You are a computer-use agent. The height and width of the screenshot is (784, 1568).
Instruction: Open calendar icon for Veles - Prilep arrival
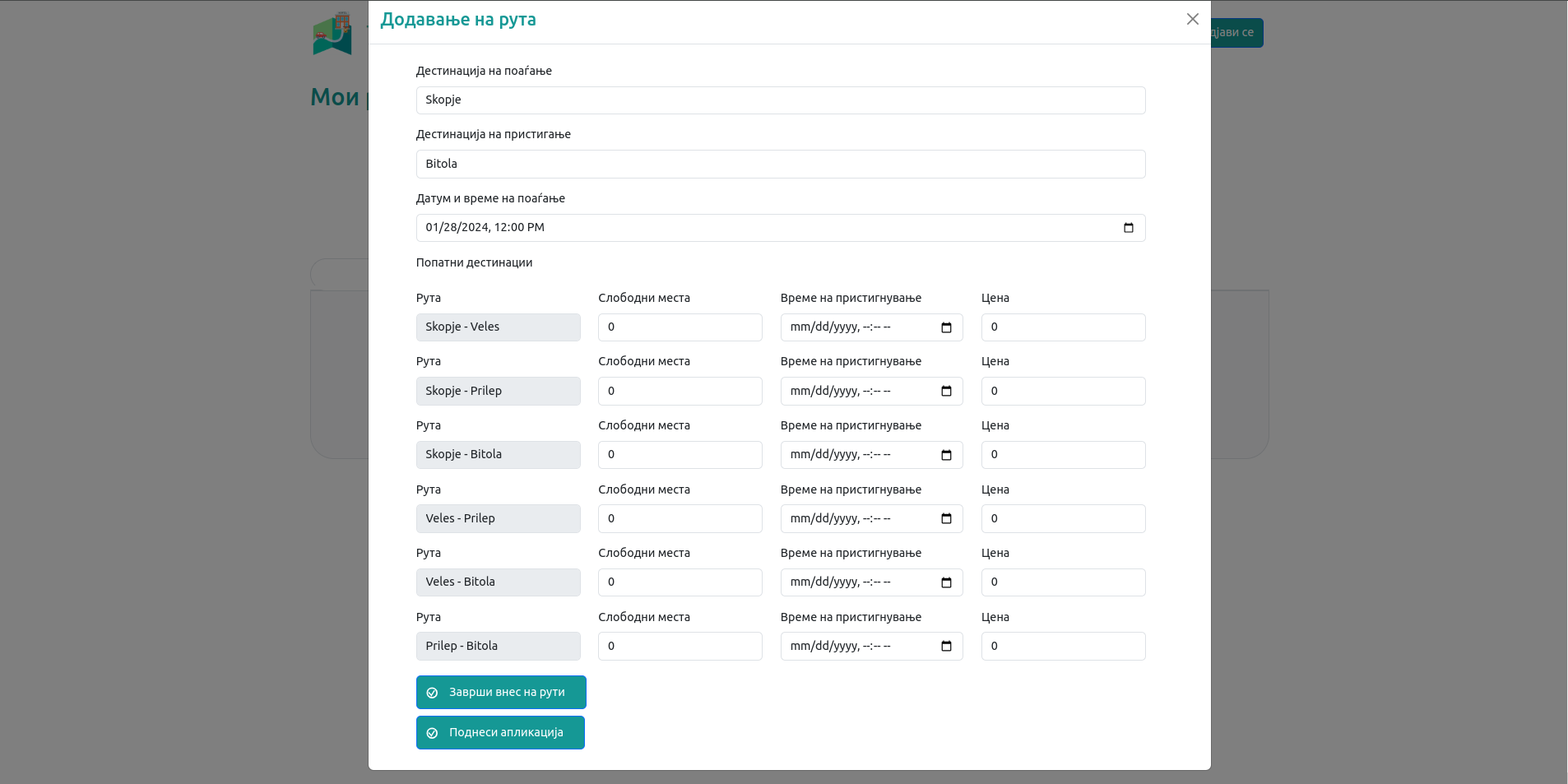pyautogui.click(x=946, y=519)
